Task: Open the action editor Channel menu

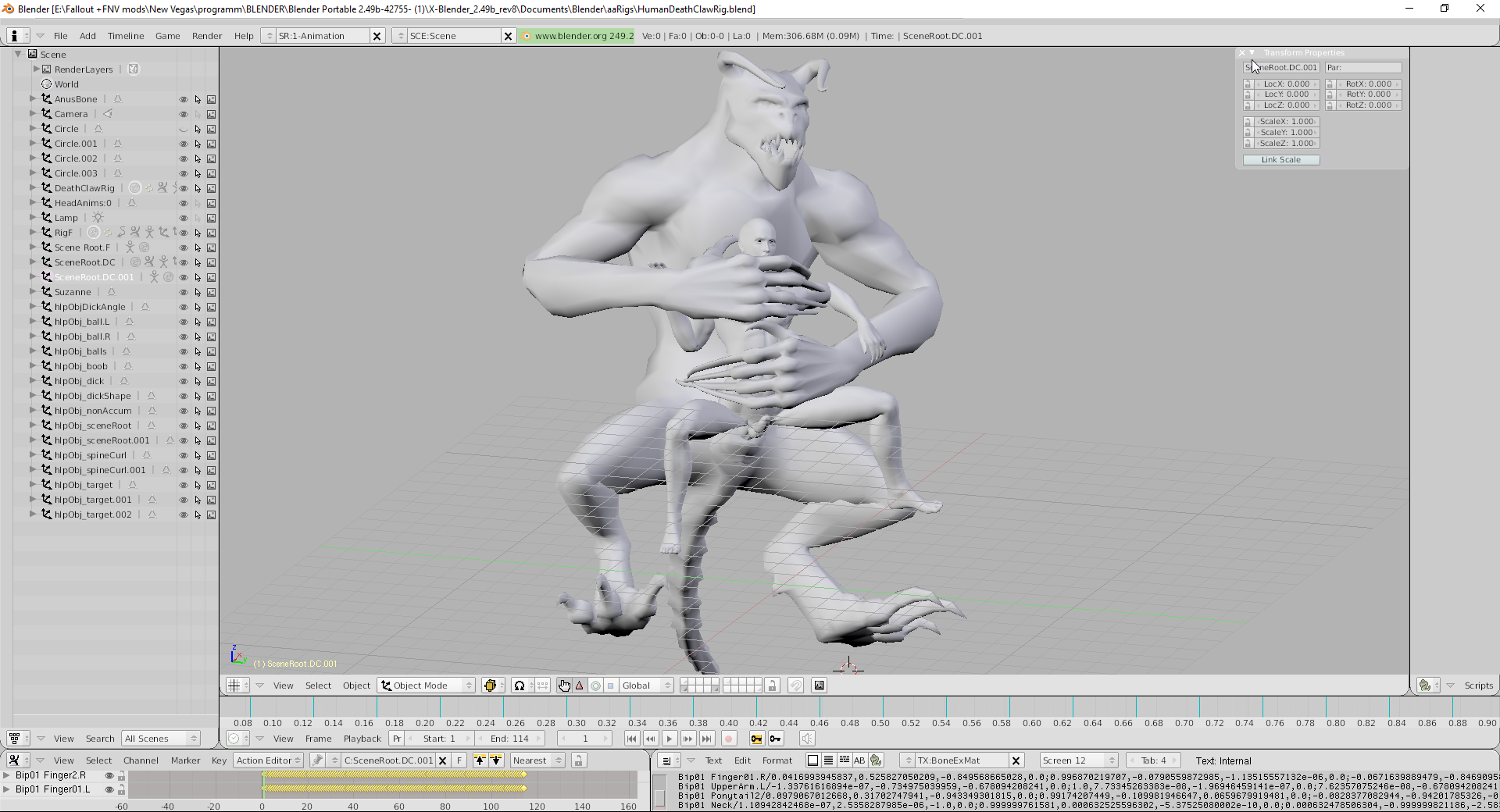Action: click(141, 760)
